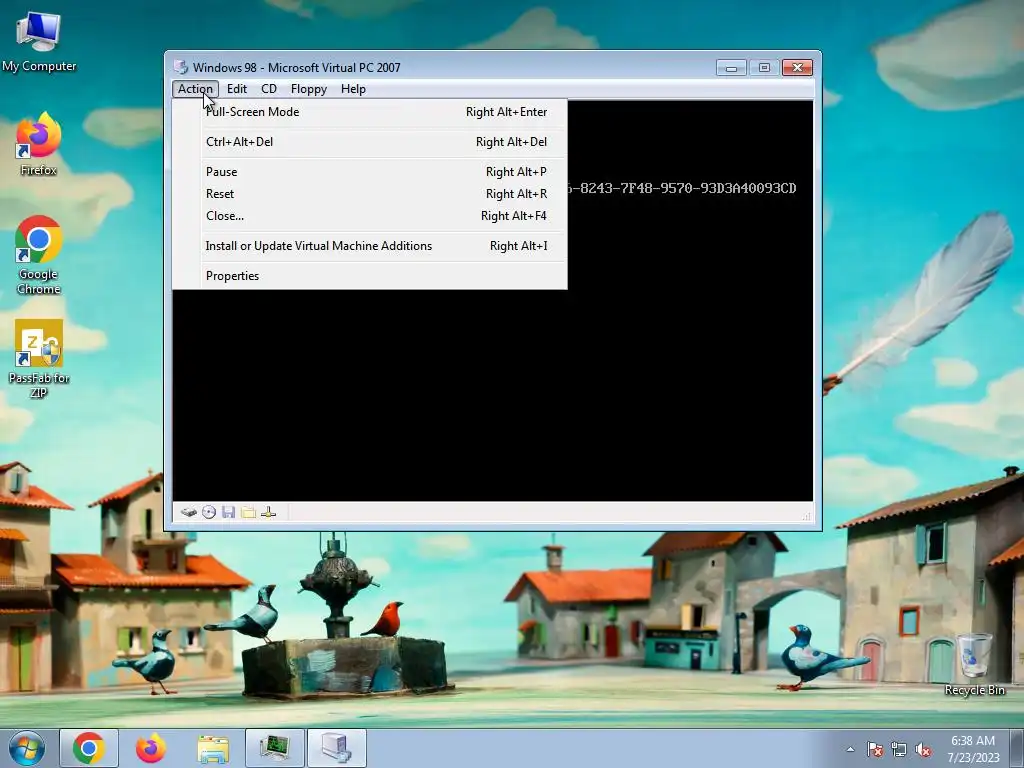Viewport: 1024px width, 768px height.
Task: Minimize the Virtual PC window
Action: point(731,67)
